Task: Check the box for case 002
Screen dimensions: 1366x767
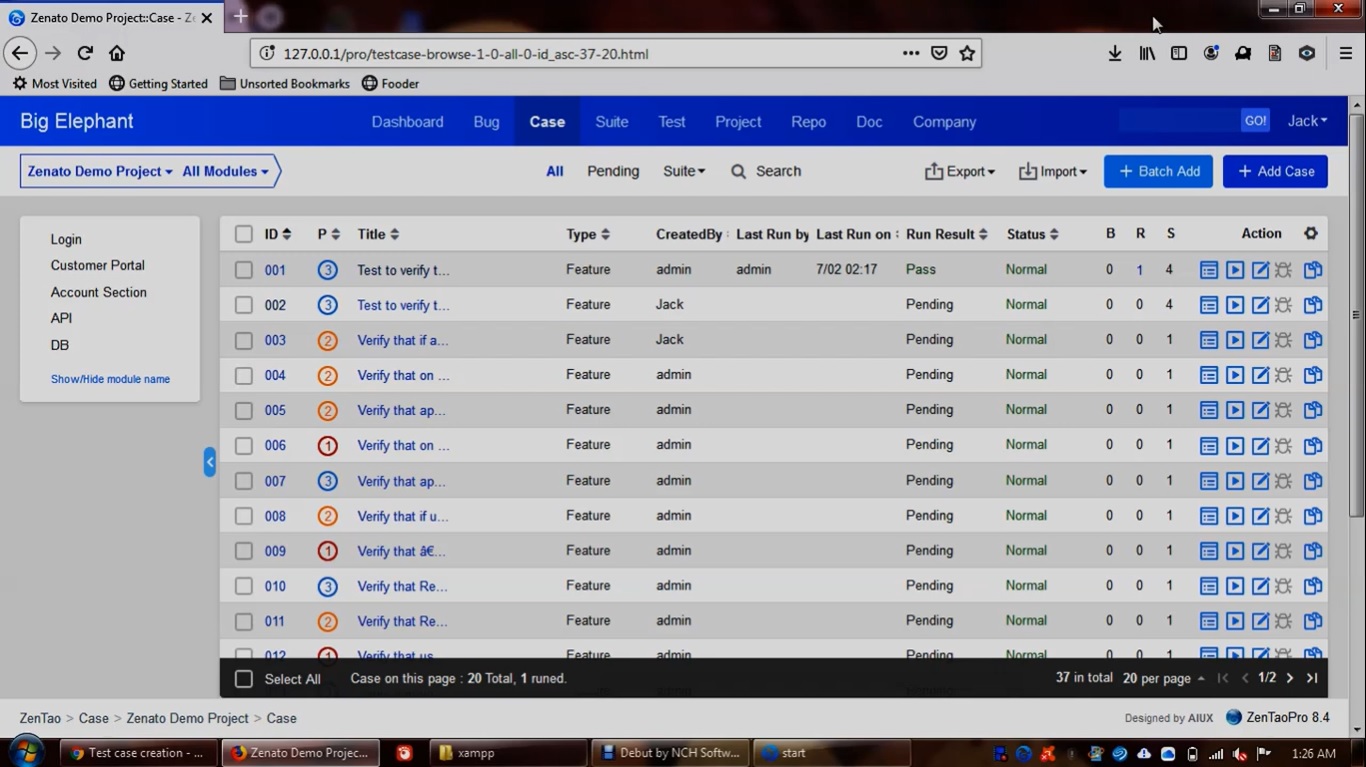Action: (x=244, y=305)
